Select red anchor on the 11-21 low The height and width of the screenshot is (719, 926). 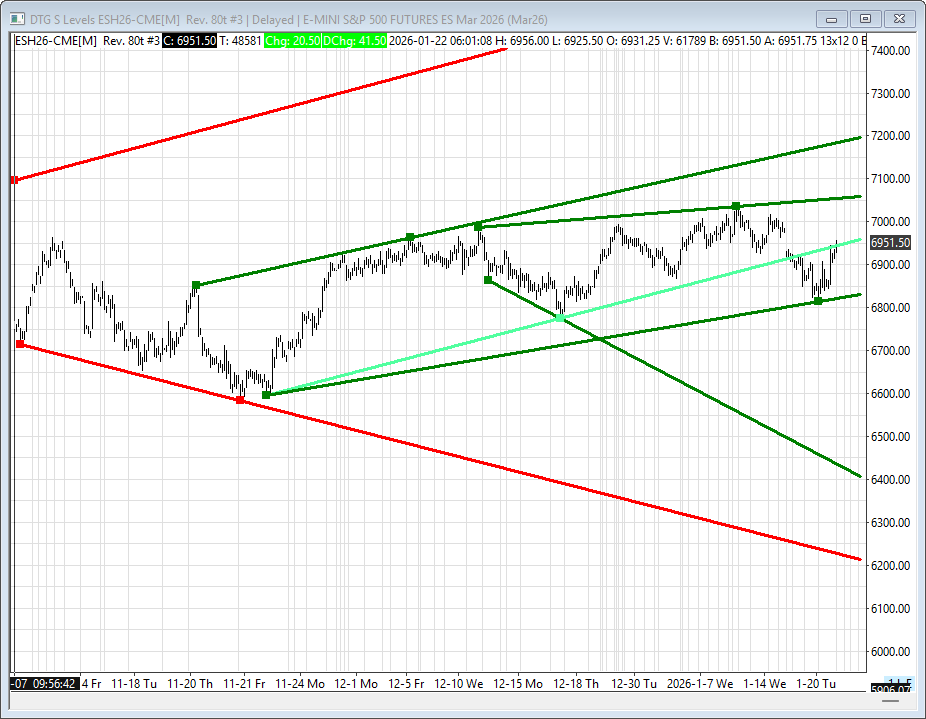tap(240, 400)
